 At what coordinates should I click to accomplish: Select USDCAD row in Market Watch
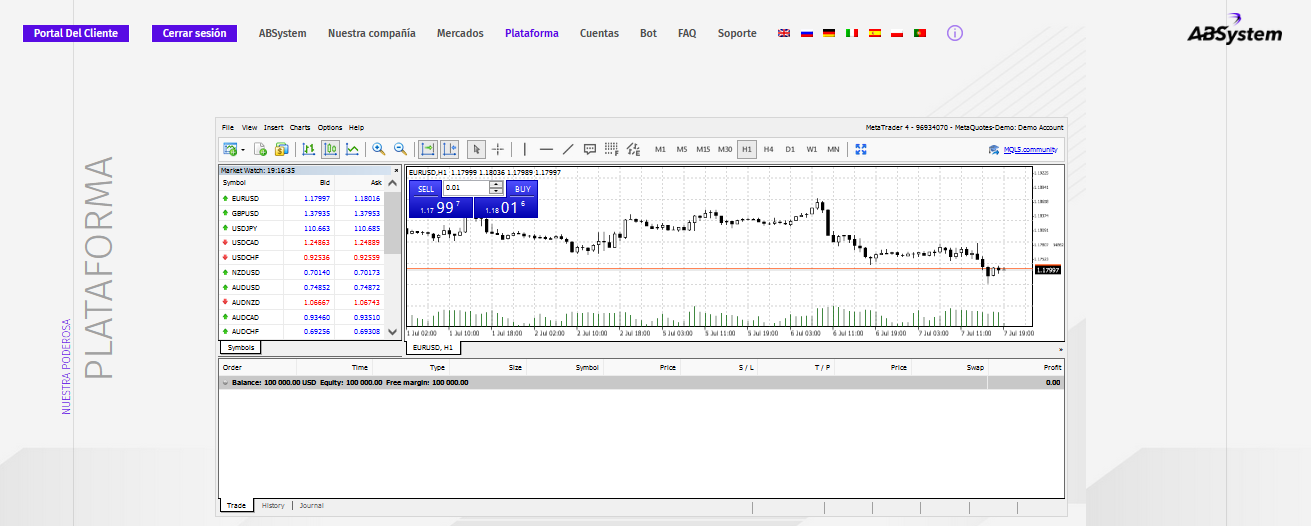tap(302, 243)
